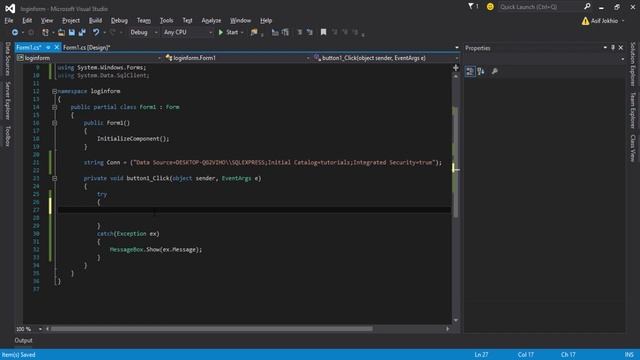640x360 pixels.
Task: Open the Start button dropdown arrow
Action: tap(242, 32)
